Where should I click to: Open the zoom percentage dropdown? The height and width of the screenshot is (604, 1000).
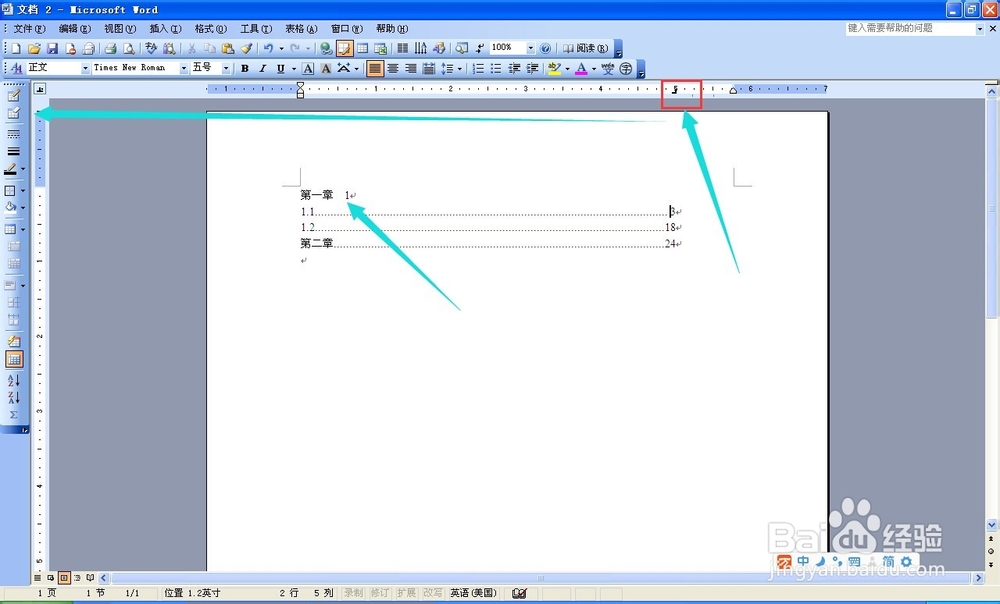coord(531,48)
